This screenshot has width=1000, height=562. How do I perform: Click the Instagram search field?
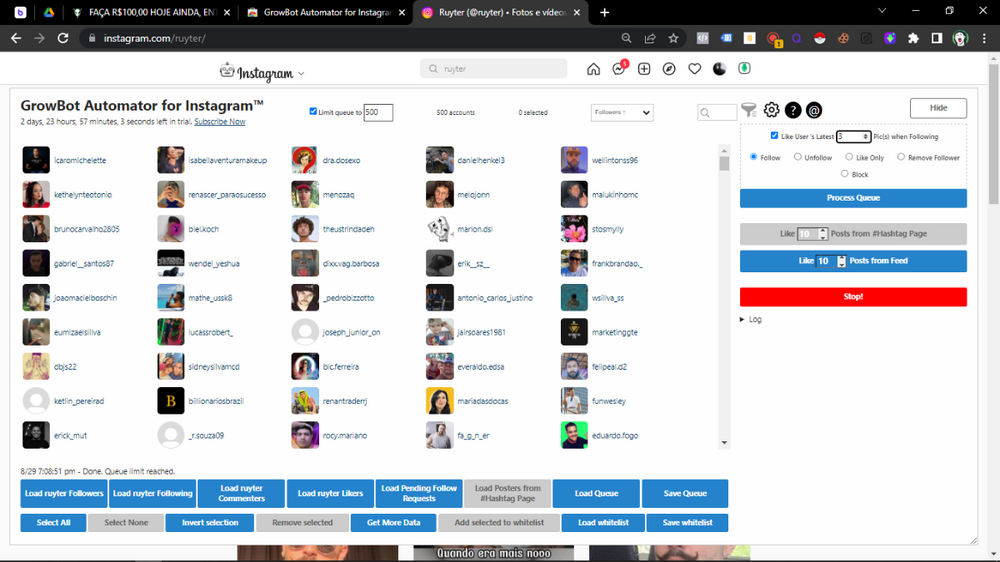pyautogui.click(x=494, y=69)
